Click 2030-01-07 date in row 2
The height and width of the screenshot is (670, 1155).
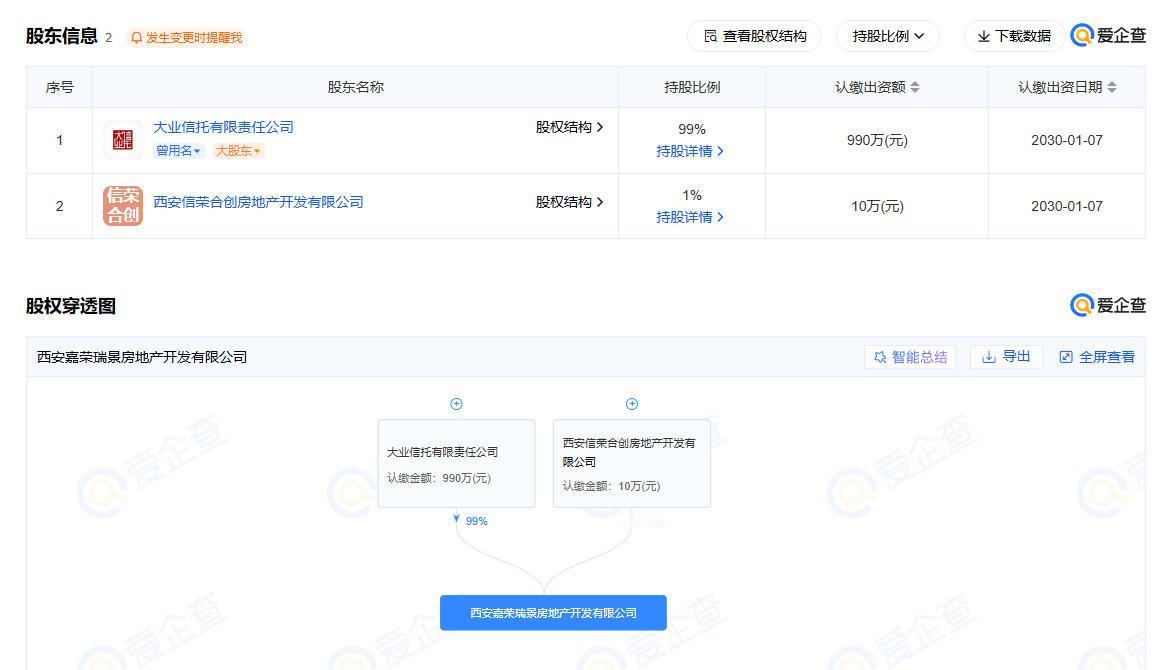pos(1067,206)
